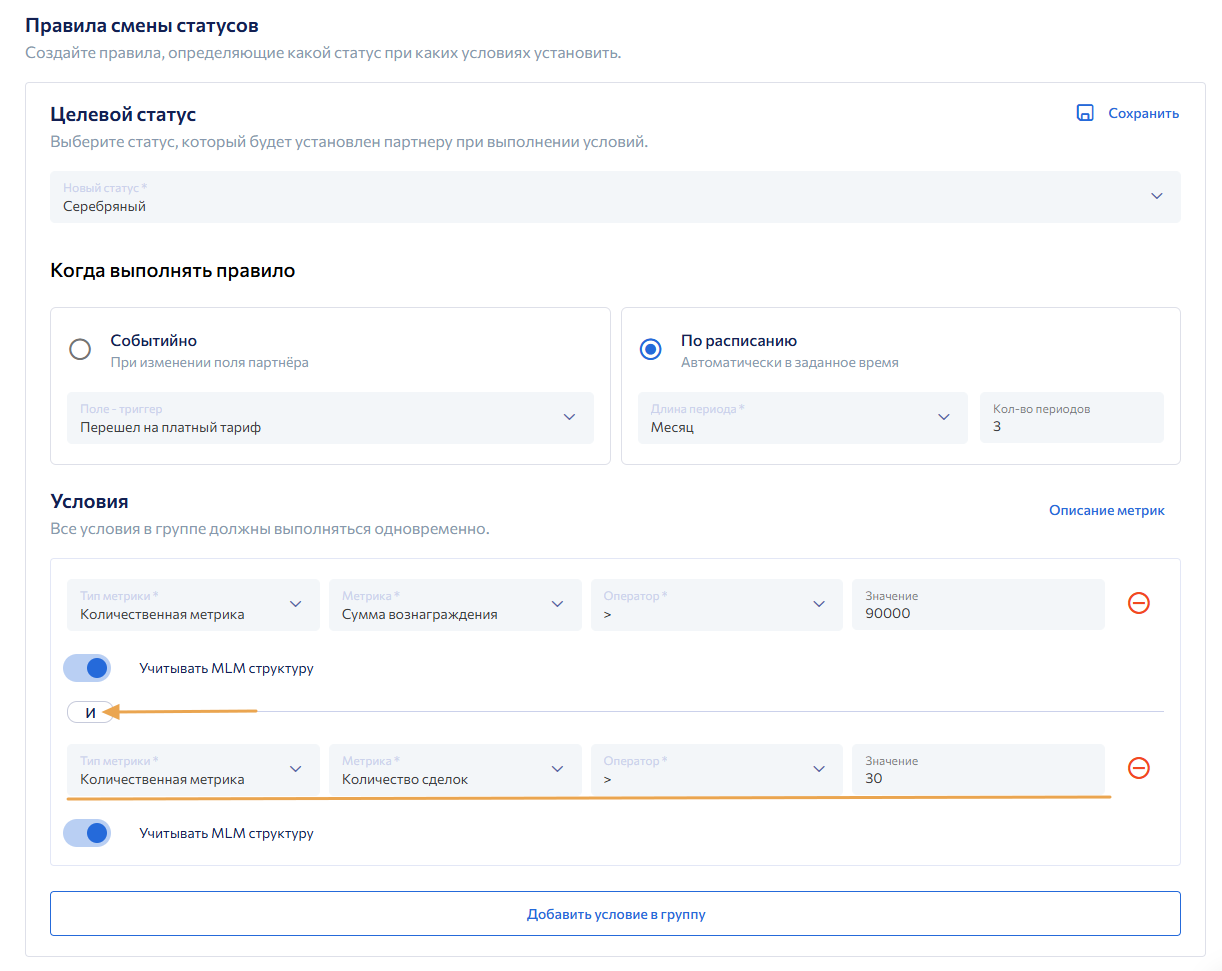Viewport: 1222px width, 971px height.
Task: Delete the Количество сделок condition row
Action: [x=1138, y=768]
